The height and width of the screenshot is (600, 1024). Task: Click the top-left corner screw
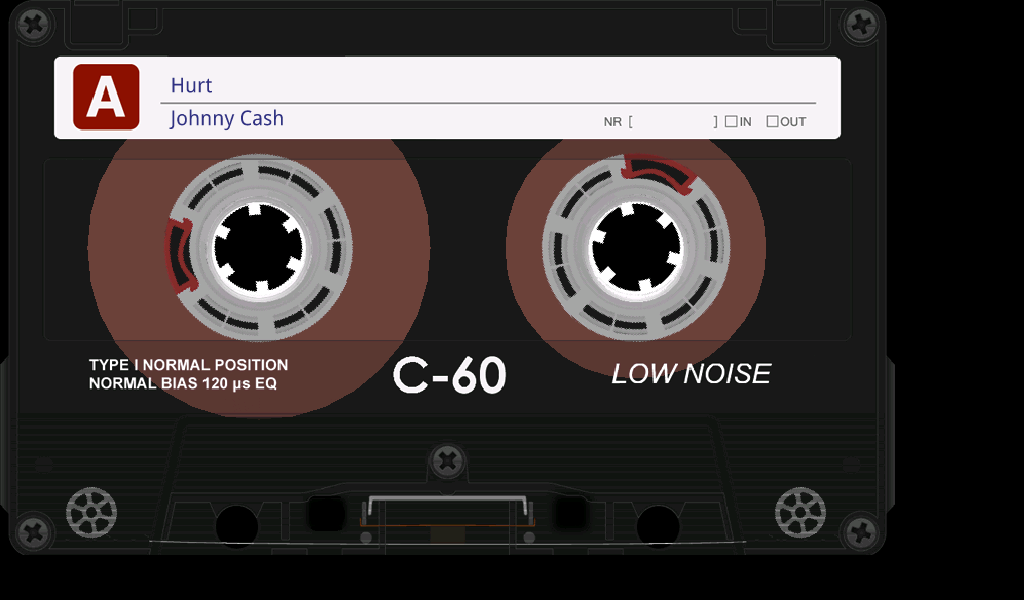[34, 25]
